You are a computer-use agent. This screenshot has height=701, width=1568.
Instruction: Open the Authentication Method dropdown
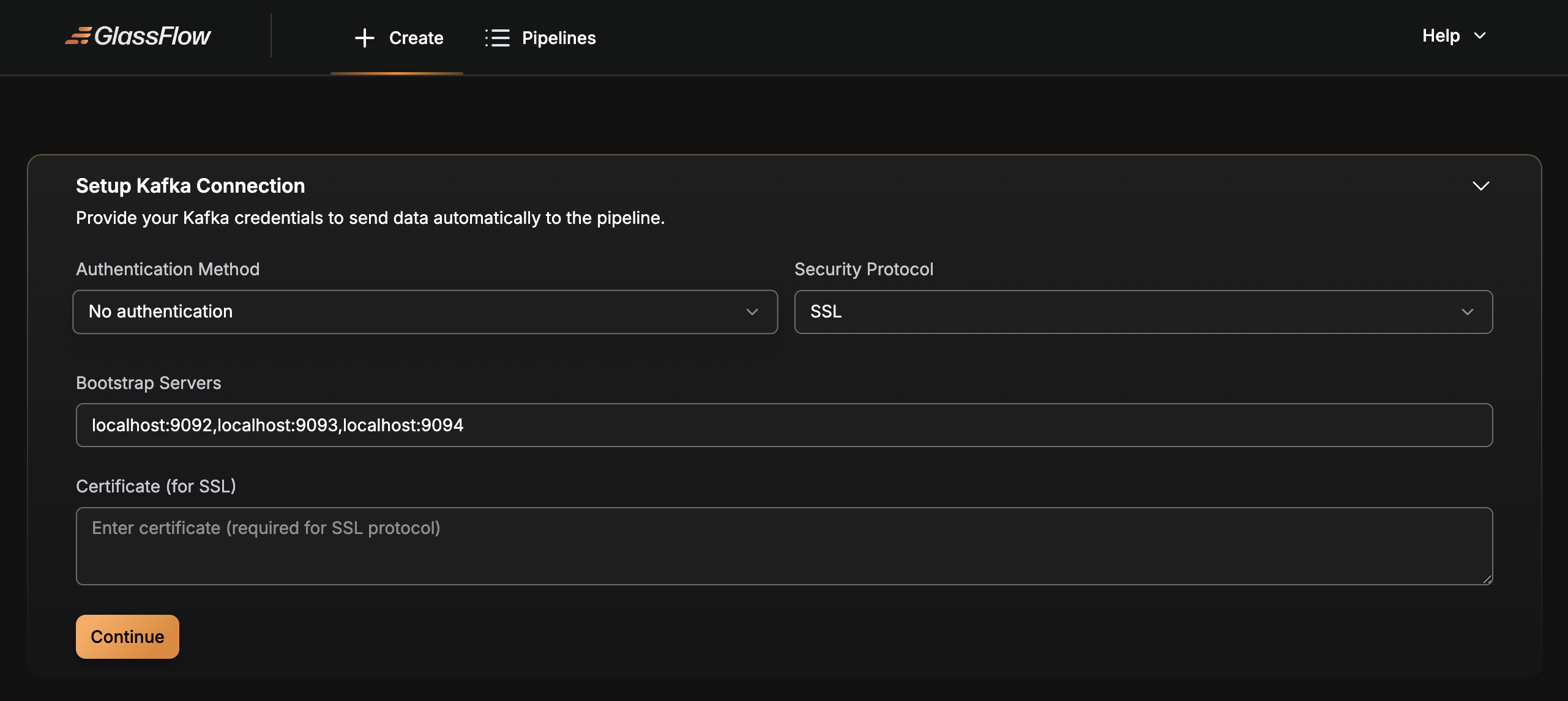click(425, 312)
